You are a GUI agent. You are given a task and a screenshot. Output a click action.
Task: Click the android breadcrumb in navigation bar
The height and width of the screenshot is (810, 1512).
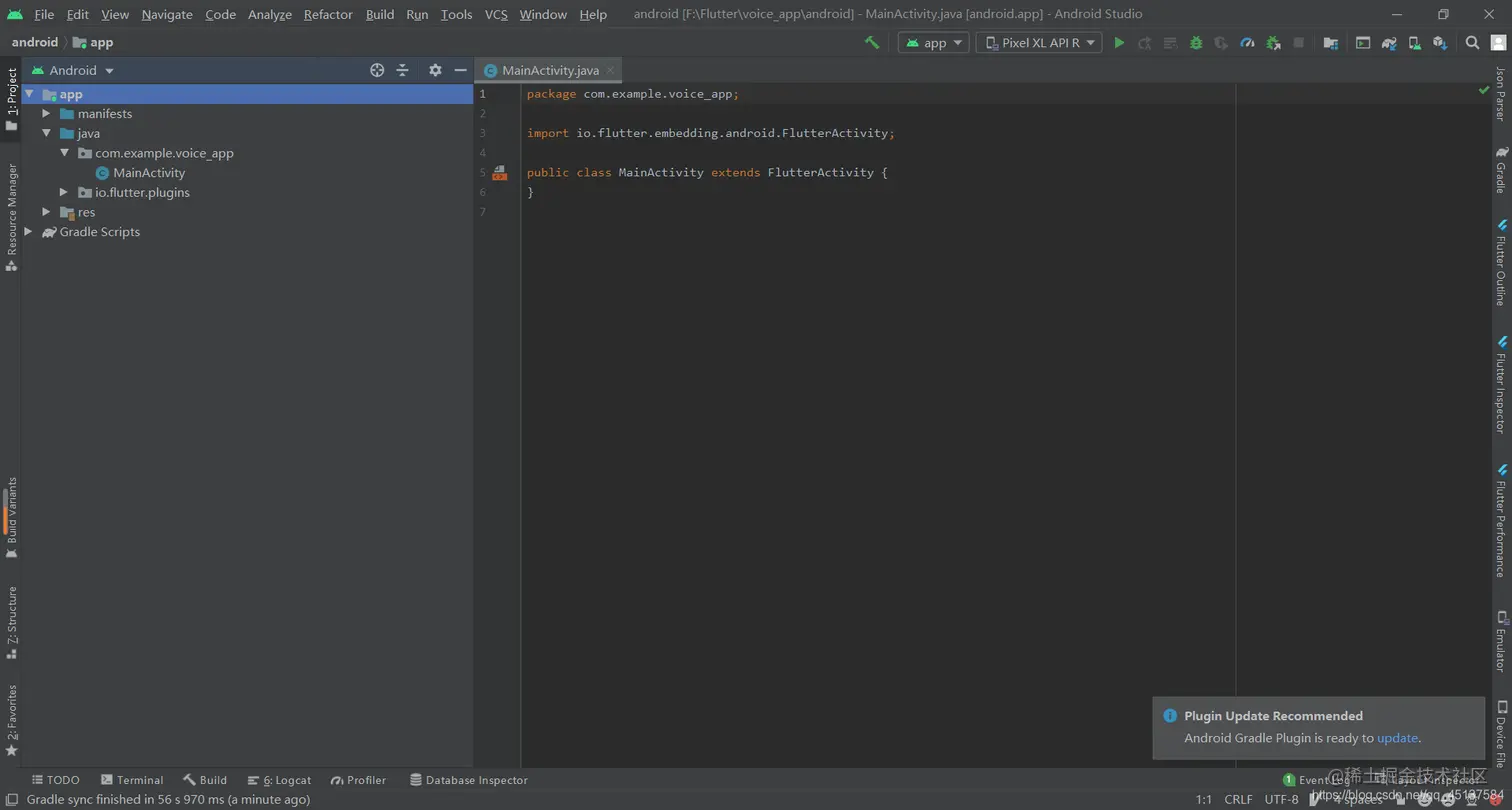click(x=35, y=42)
